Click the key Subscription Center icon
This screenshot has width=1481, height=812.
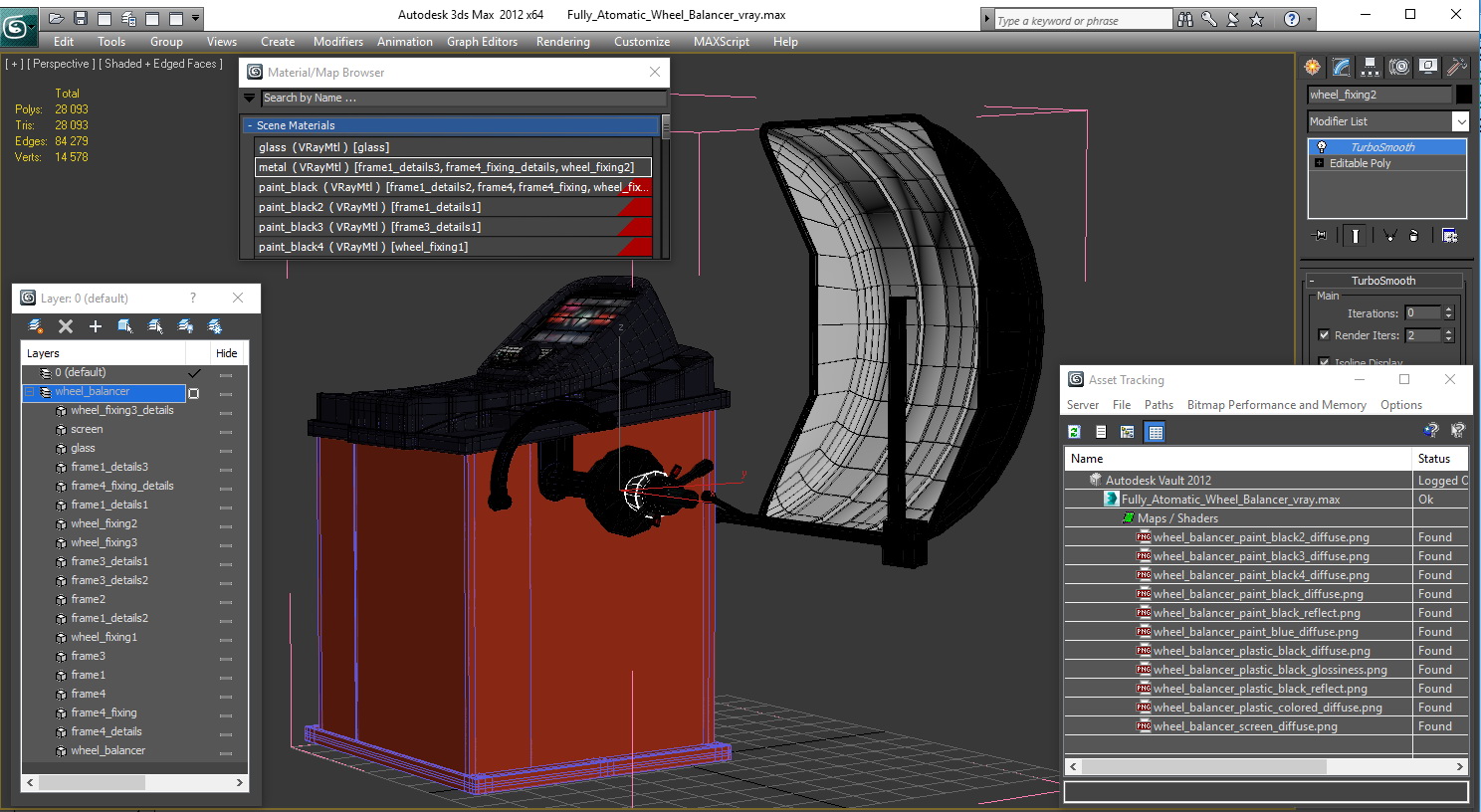1209,19
